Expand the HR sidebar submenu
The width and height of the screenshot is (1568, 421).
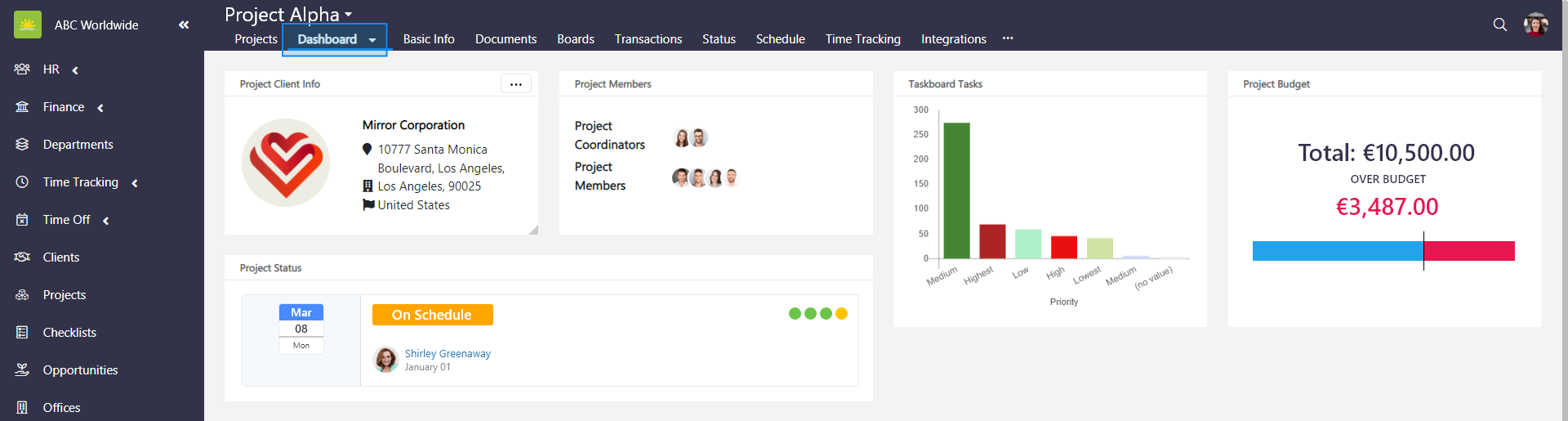(75, 70)
